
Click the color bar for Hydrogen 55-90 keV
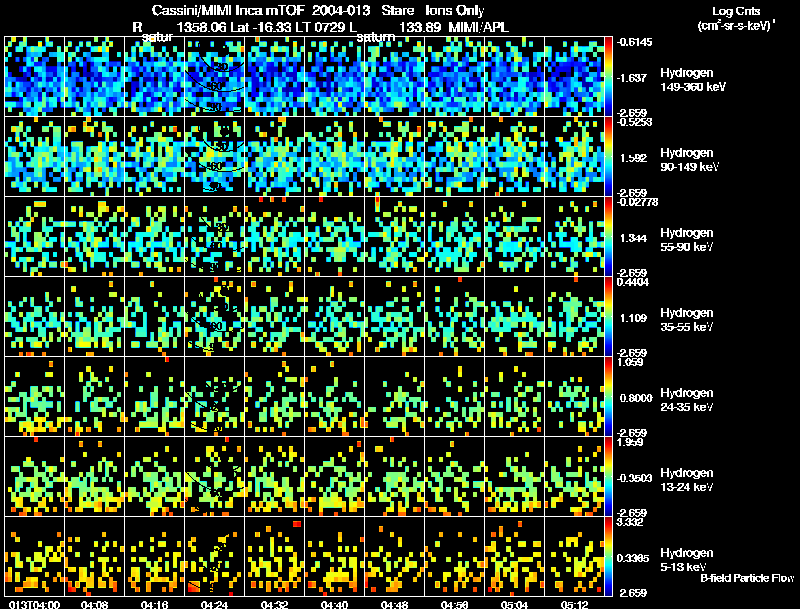(x=608, y=236)
